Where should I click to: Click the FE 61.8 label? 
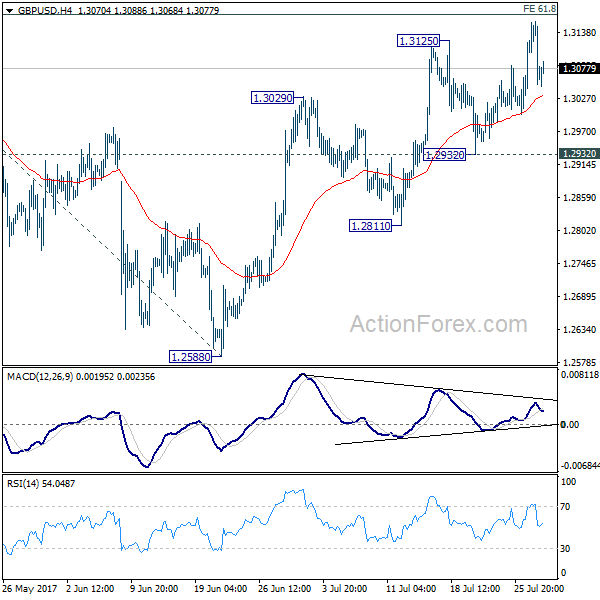tap(539, 8)
